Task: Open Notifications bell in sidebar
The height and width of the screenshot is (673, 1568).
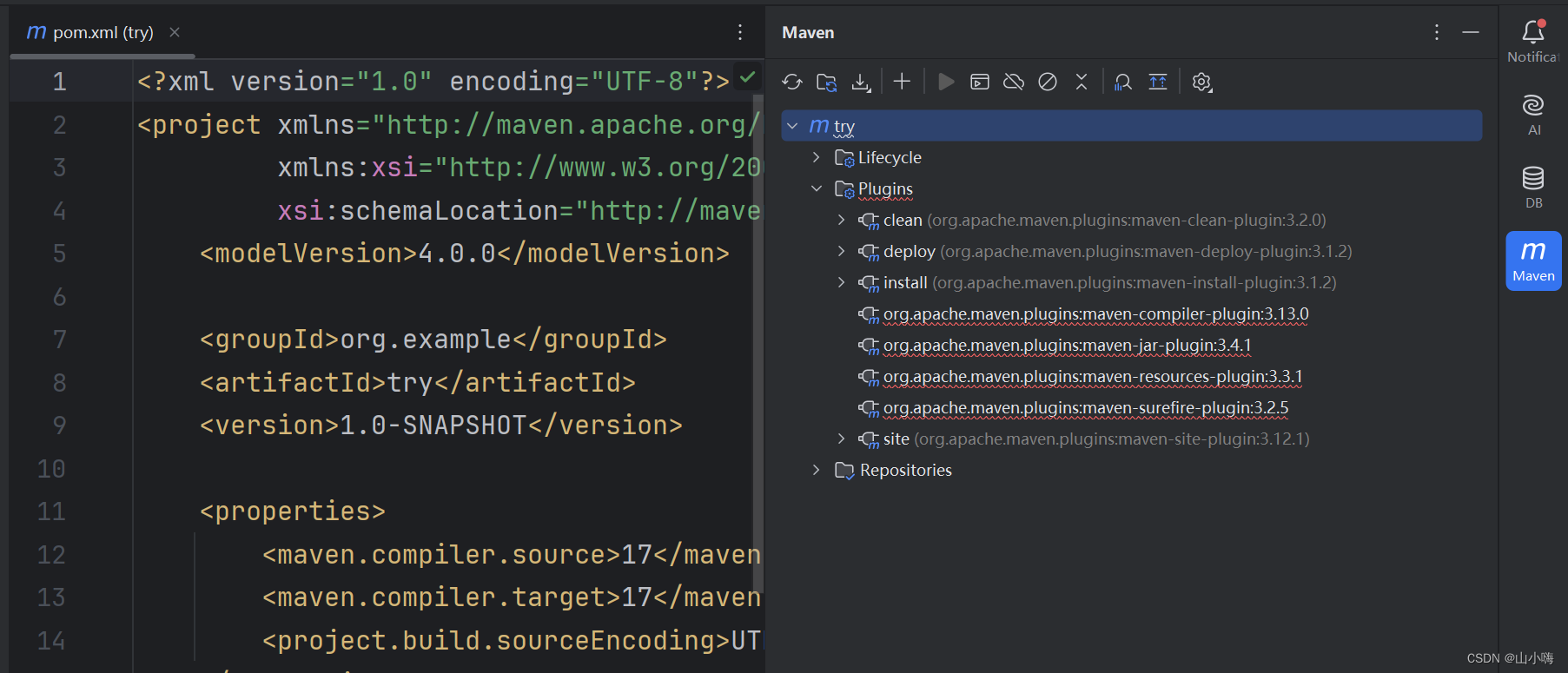Action: [x=1533, y=41]
